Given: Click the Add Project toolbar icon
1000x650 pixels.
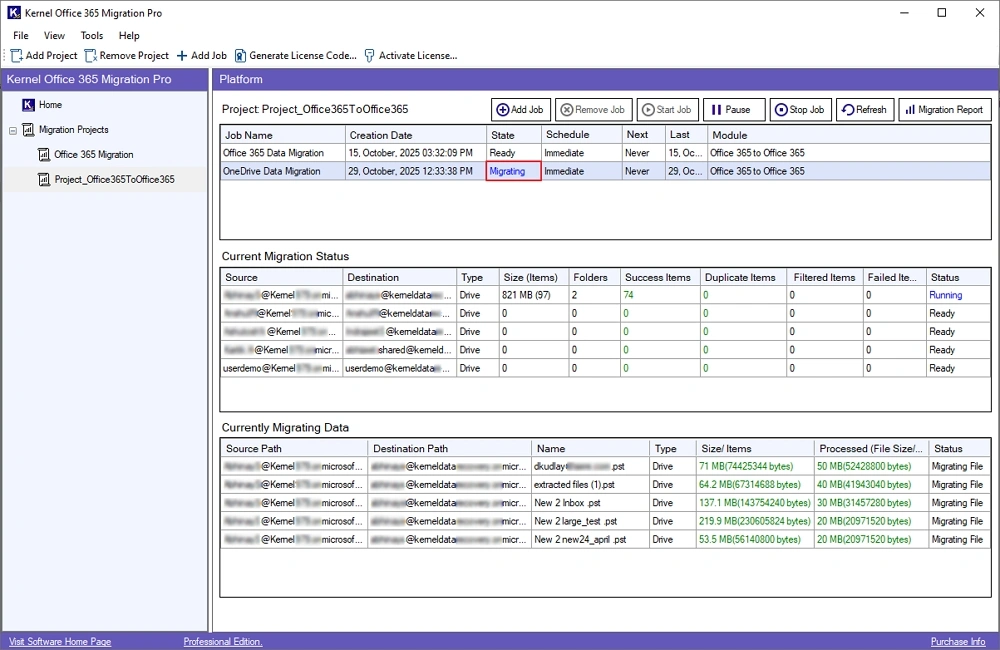Looking at the screenshot, I should pyautogui.click(x=17, y=56).
